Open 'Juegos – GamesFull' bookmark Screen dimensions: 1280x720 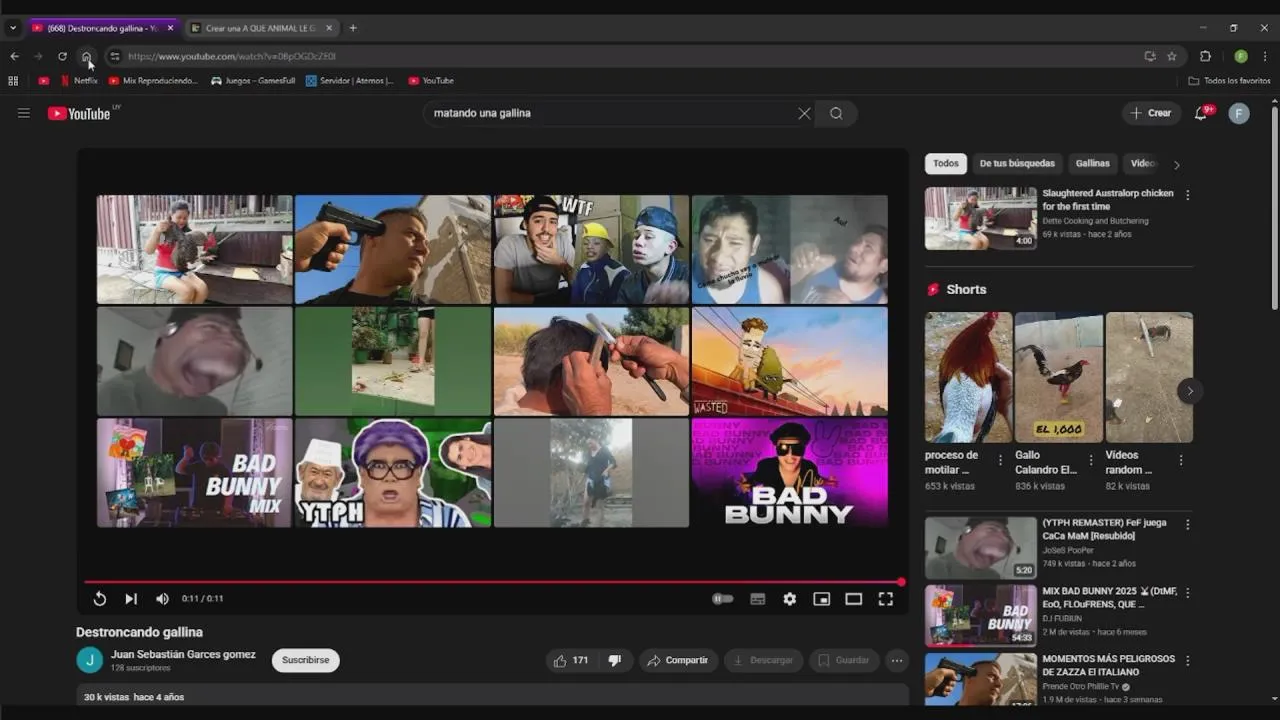tap(253, 80)
